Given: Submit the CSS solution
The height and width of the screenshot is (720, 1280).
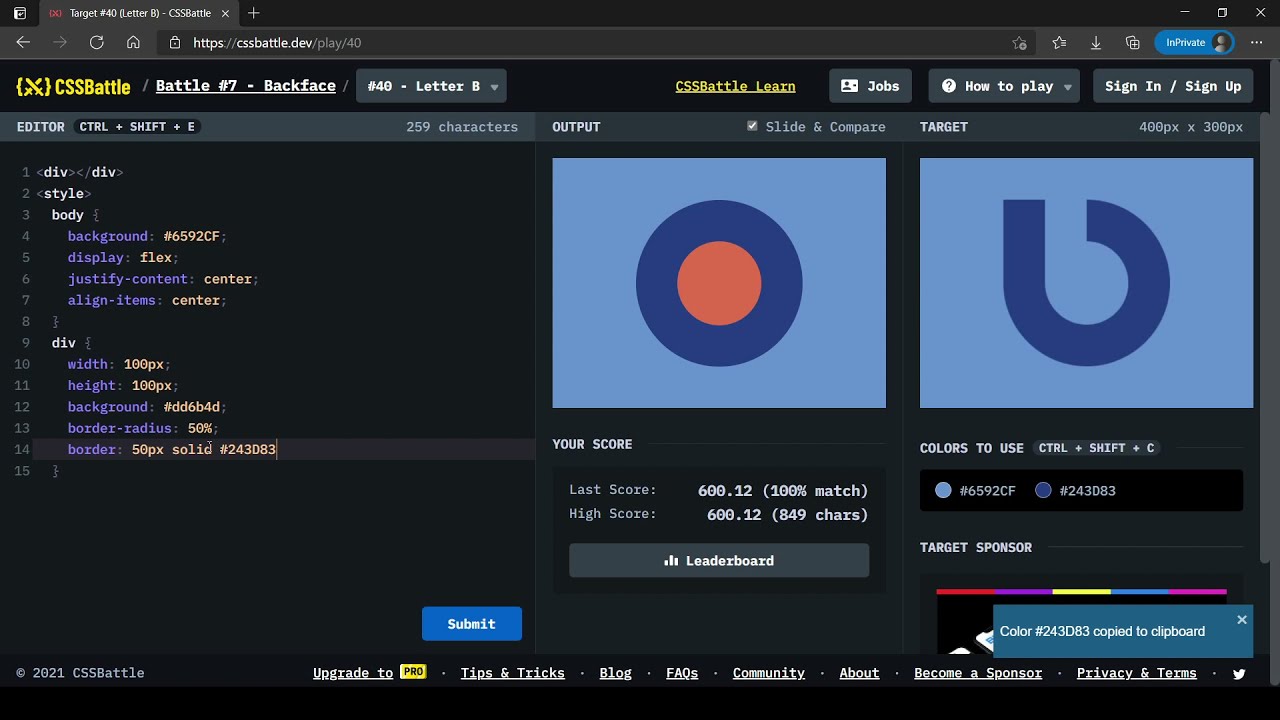Looking at the screenshot, I should (x=471, y=624).
